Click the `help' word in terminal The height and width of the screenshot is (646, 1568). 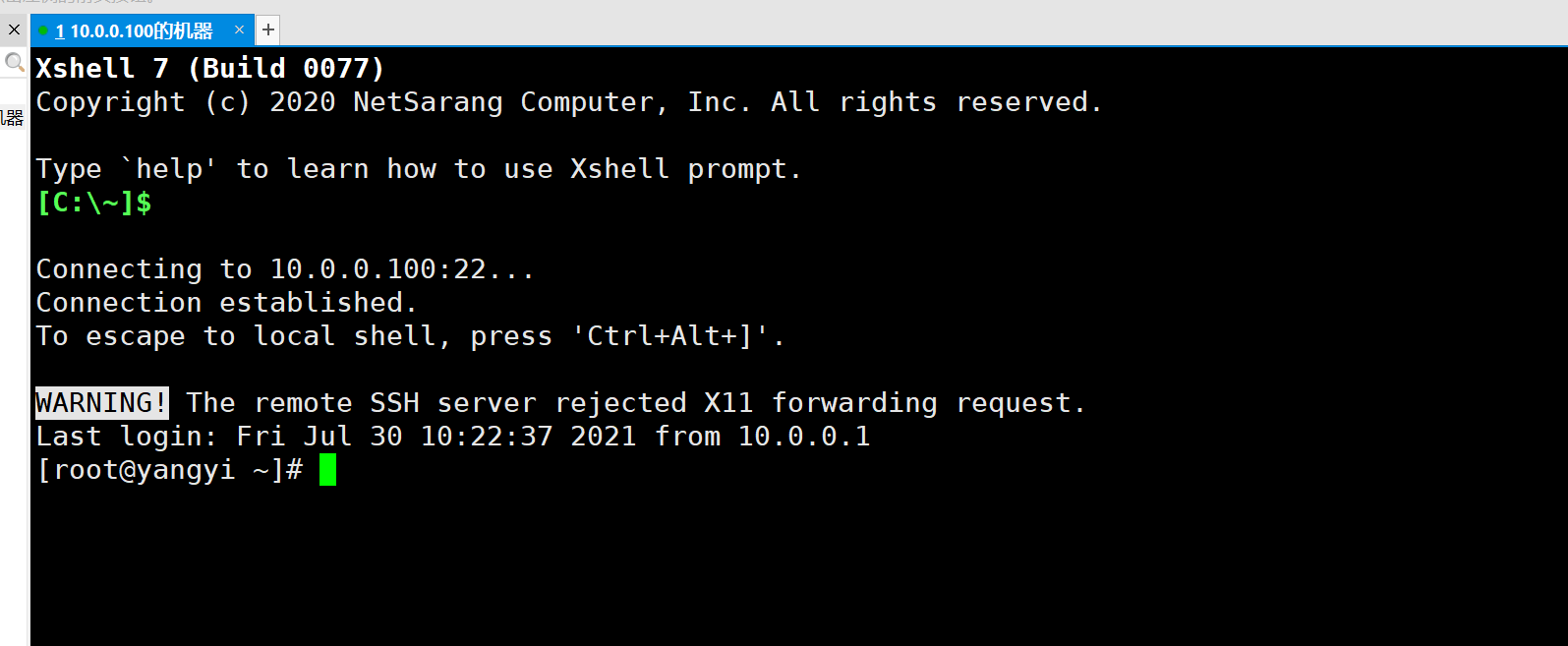[169, 169]
